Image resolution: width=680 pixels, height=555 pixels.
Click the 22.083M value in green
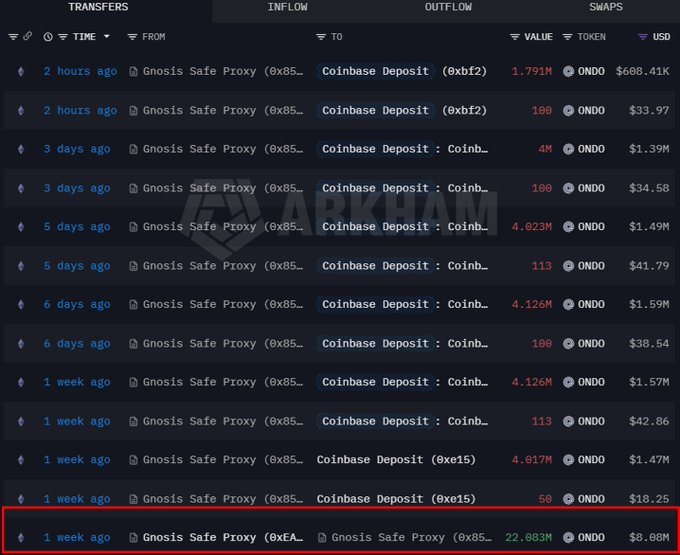528,538
